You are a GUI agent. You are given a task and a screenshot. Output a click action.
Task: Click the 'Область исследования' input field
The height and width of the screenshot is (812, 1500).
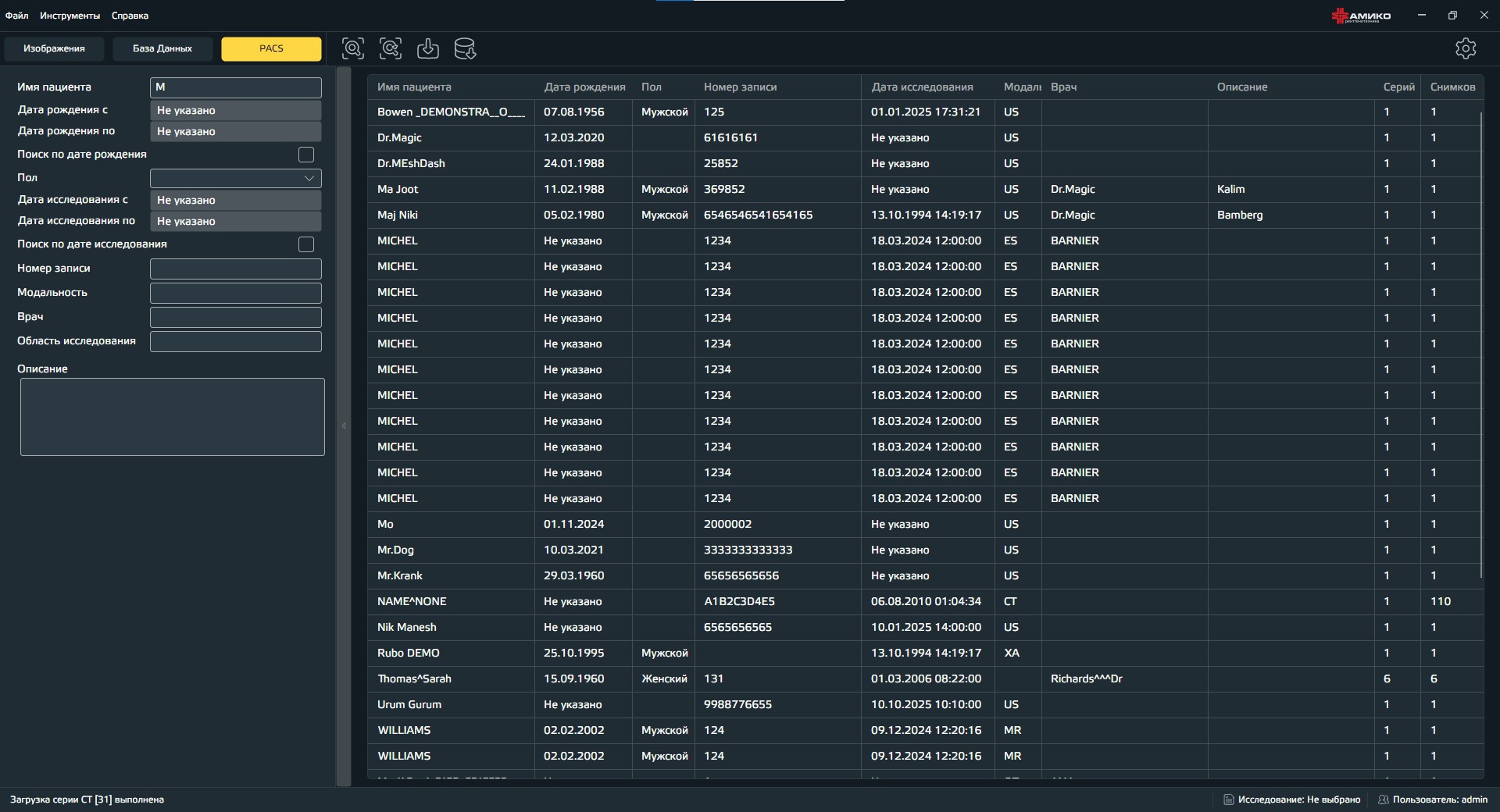click(236, 341)
